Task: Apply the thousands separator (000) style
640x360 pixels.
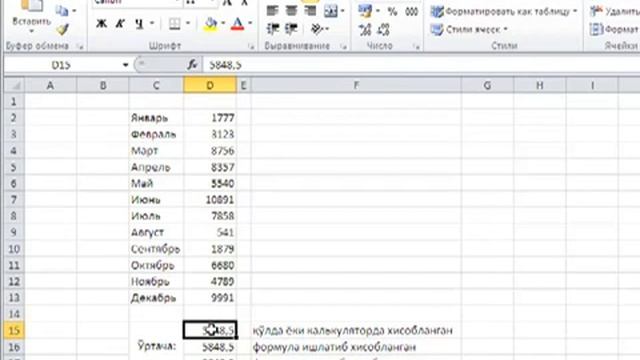Action: tap(411, 11)
